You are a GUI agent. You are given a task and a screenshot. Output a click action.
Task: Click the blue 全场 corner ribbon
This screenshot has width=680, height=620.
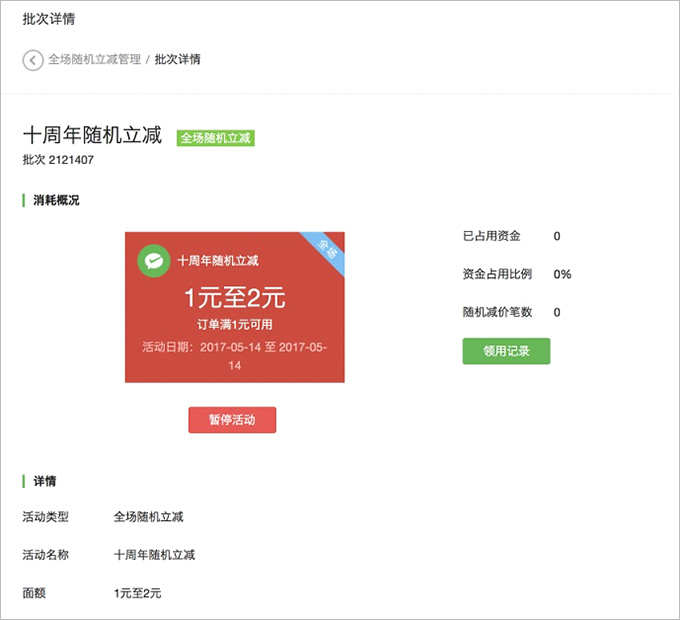[x=328, y=249]
